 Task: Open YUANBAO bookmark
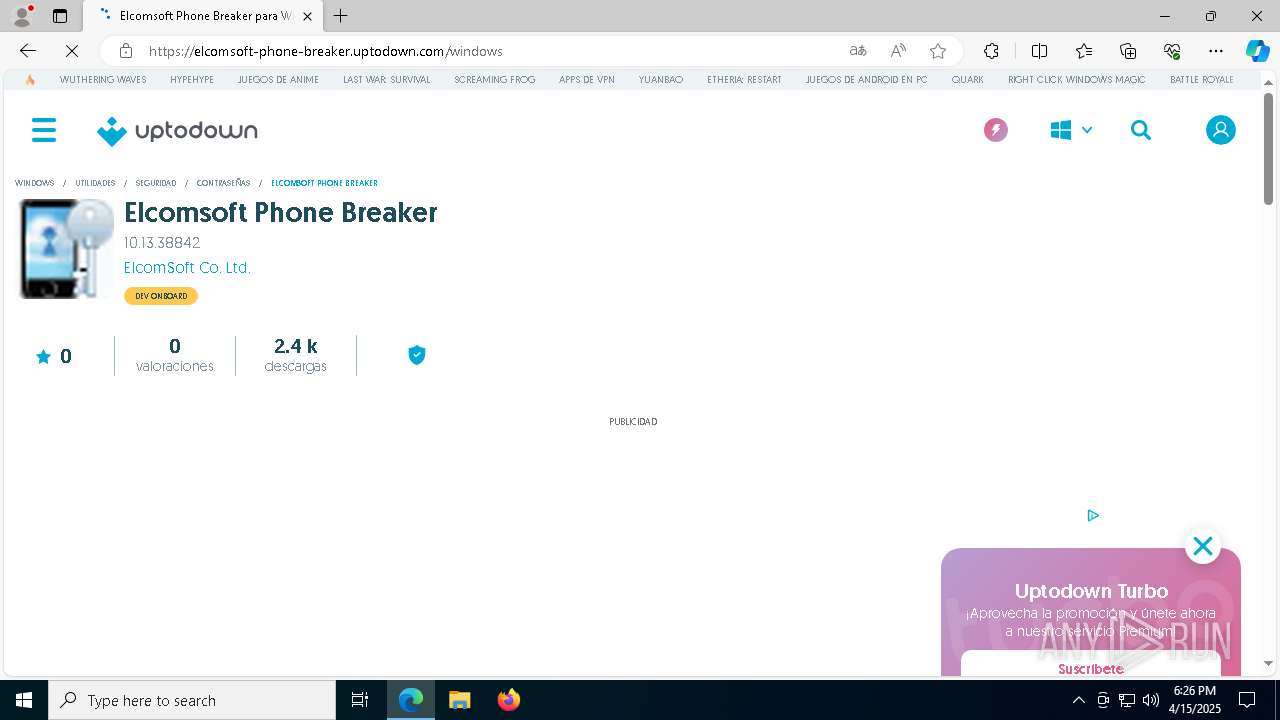point(661,79)
